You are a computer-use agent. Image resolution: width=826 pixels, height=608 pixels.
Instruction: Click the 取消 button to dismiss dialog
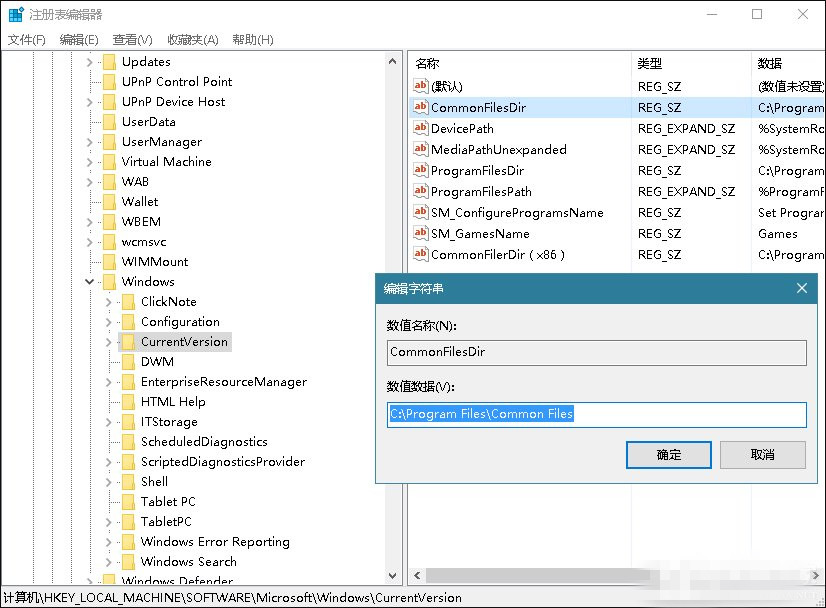point(762,454)
